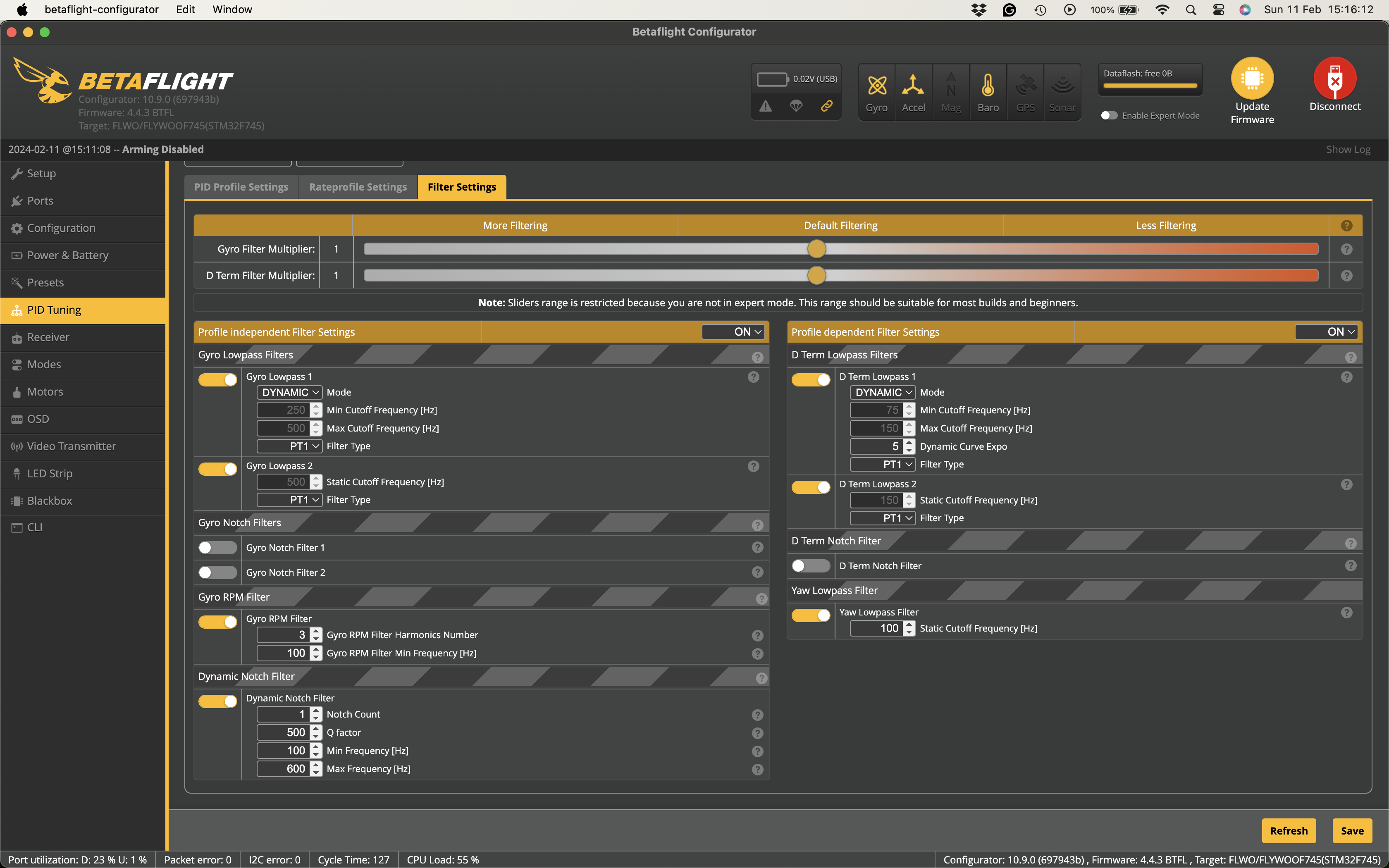Screen dimensions: 1389x868
Task: Click the Dataflash free space bar
Action: tap(1150, 86)
